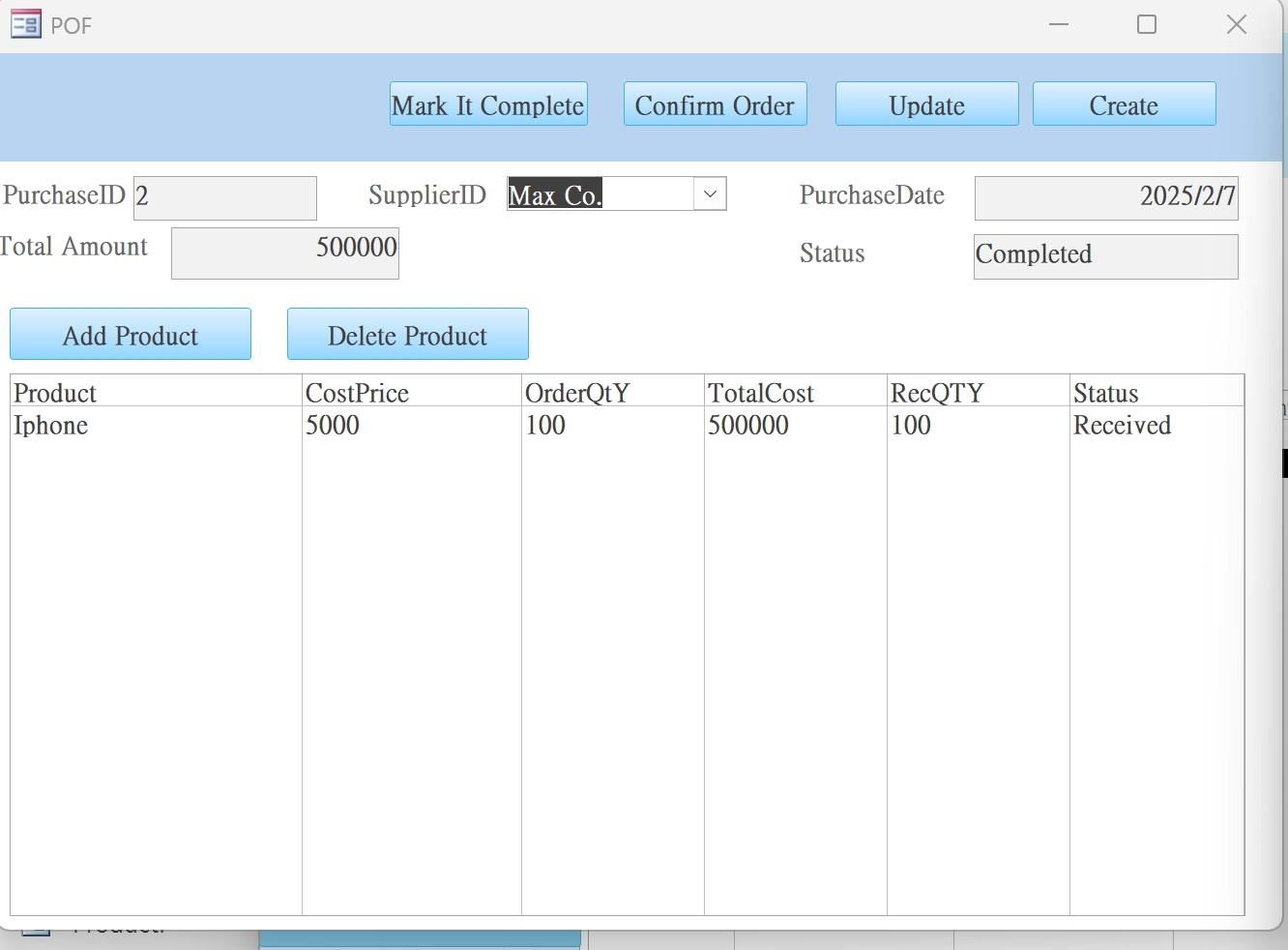Click the Product column header

156,392
